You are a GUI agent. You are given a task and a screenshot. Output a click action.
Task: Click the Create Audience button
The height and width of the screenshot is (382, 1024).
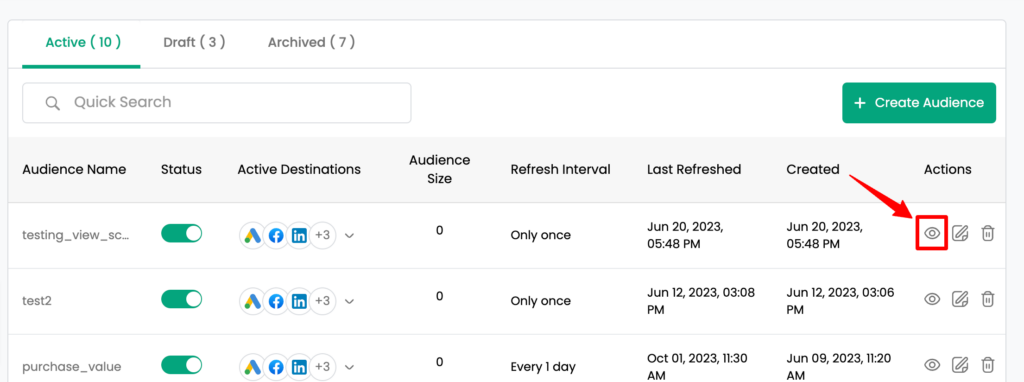[x=919, y=103]
